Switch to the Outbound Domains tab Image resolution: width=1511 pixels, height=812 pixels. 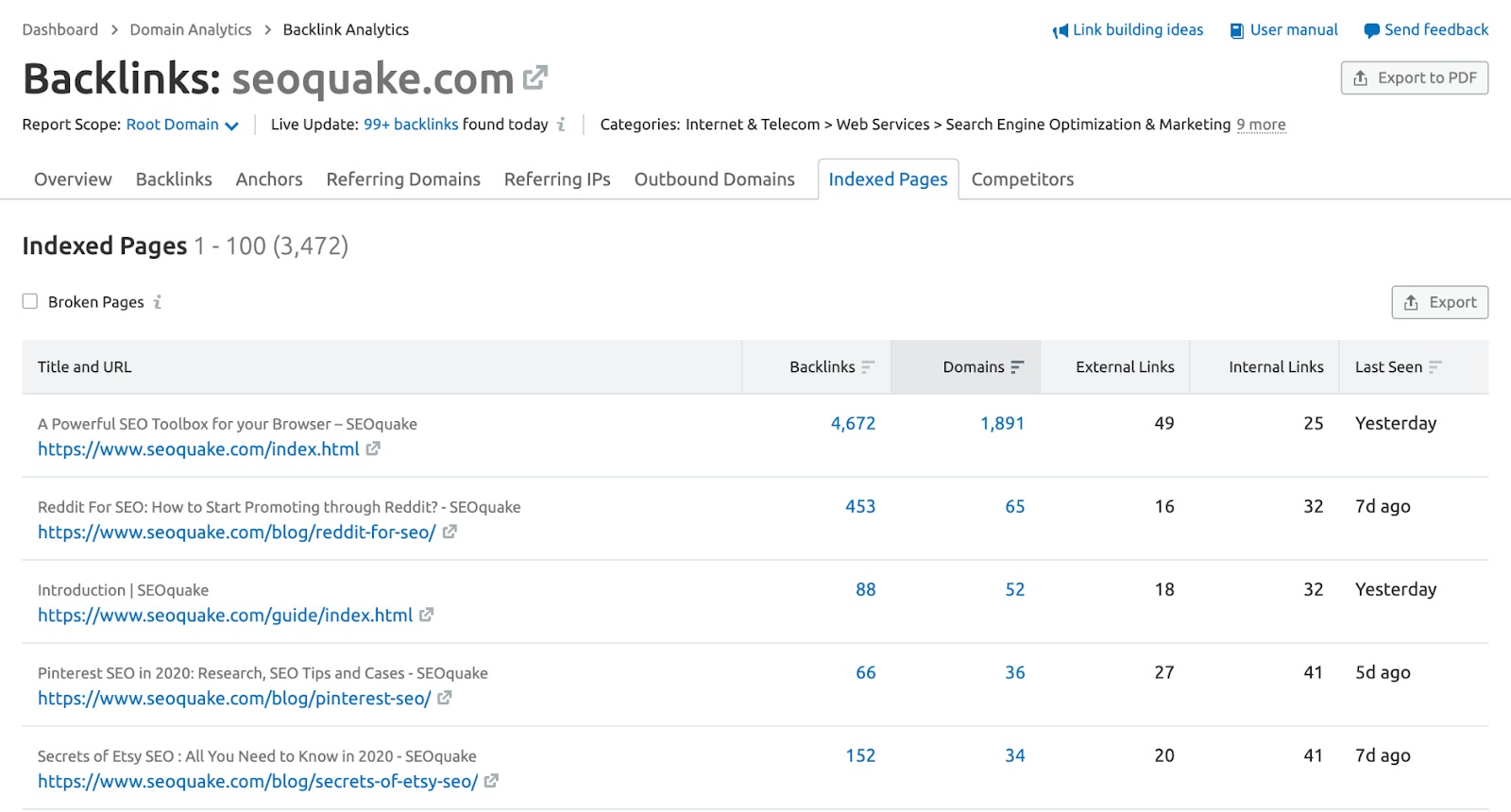pos(715,179)
